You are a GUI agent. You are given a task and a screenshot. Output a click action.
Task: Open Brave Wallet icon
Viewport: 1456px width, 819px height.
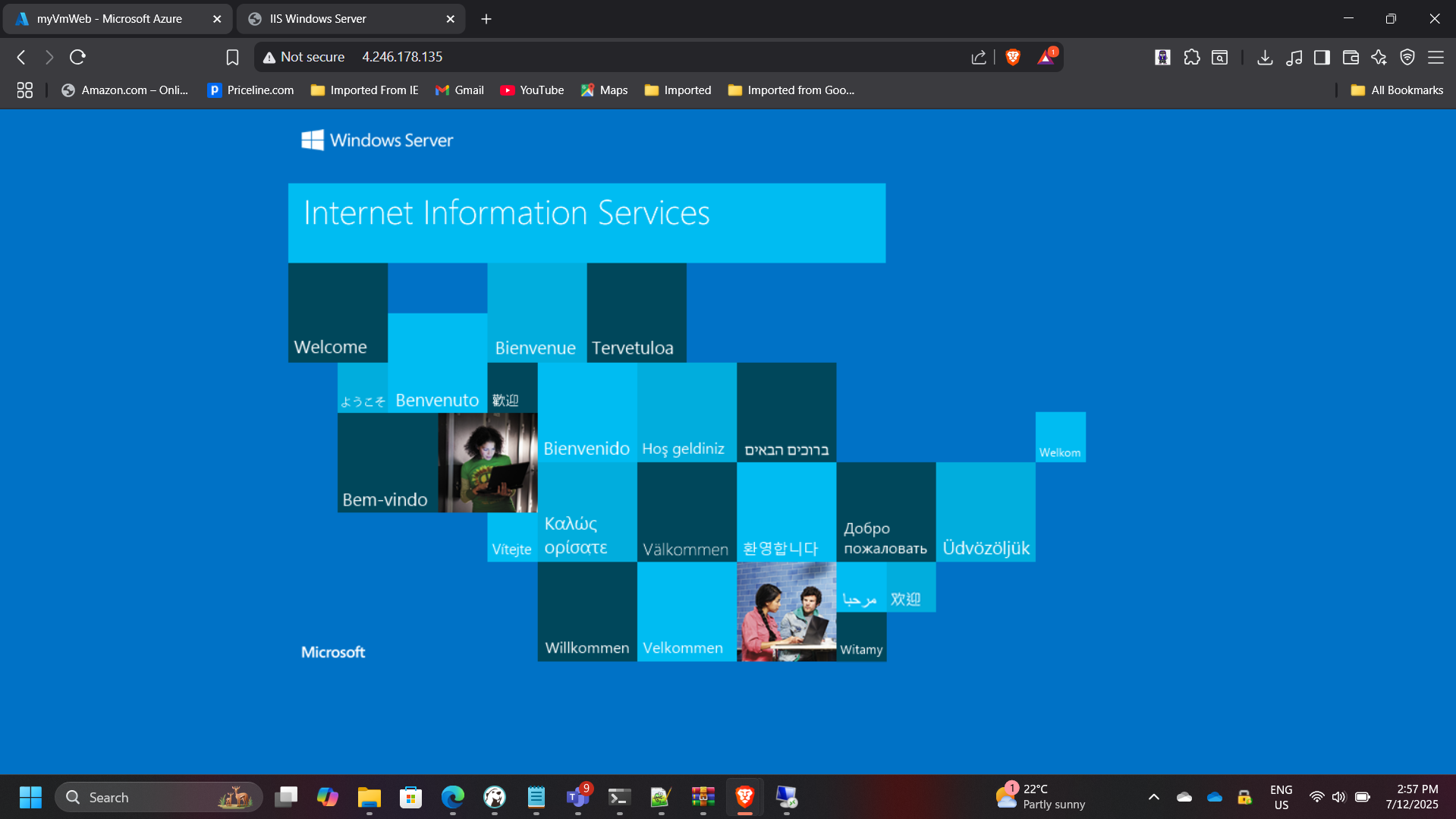tap(1350, 57)
